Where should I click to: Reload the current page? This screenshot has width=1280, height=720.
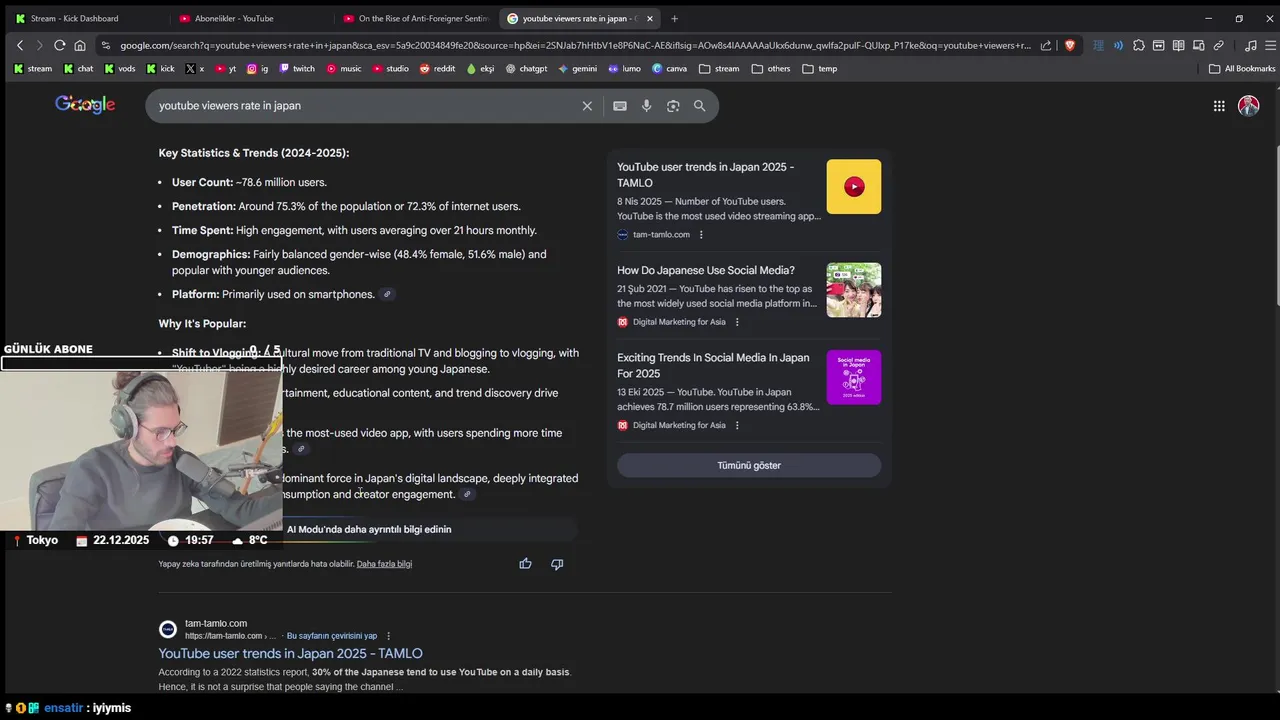(x=60, y=45)
